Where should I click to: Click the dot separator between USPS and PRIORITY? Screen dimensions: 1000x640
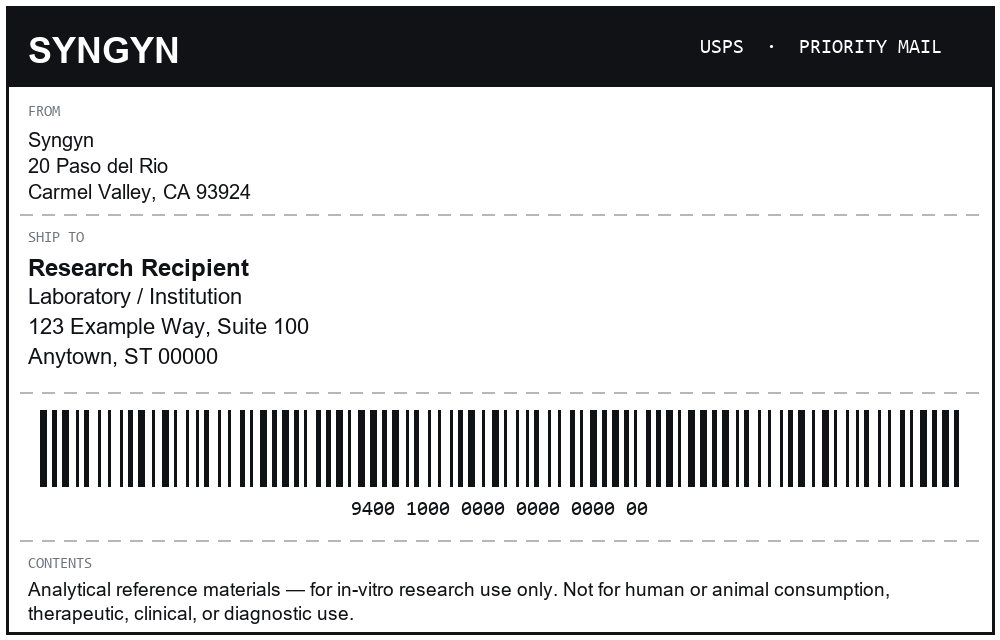(771, 47)
